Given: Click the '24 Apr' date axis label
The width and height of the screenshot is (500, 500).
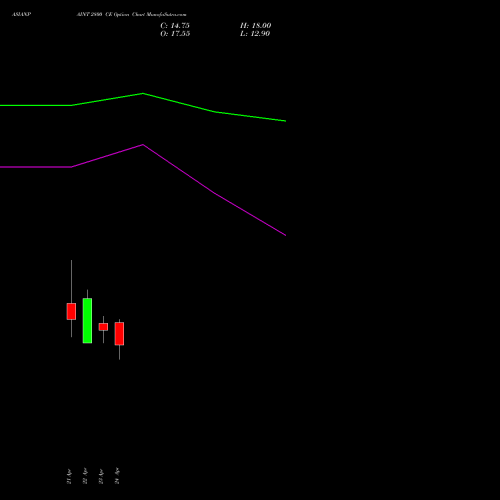Looking at the screenshot, I should (x=117, y=476).
